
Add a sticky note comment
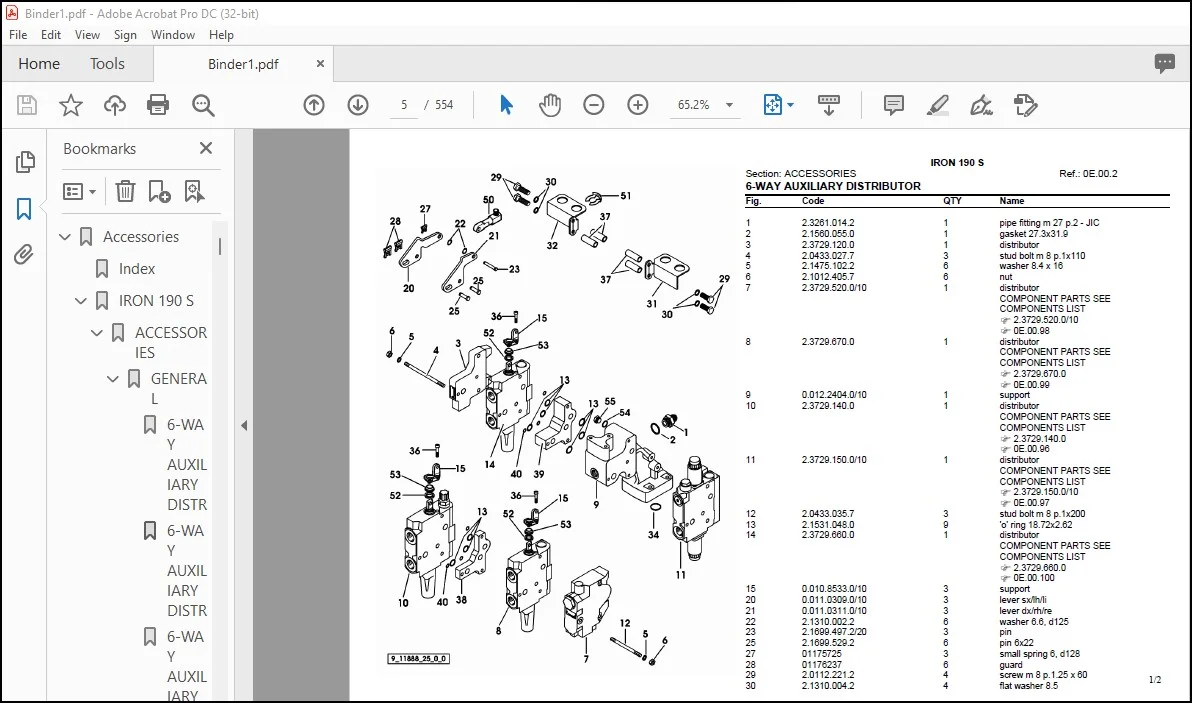coord(894,105)
